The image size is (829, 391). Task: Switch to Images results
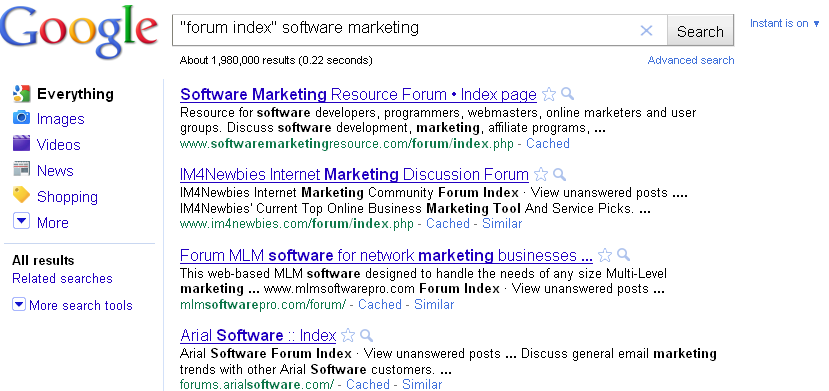click(60, 119)
